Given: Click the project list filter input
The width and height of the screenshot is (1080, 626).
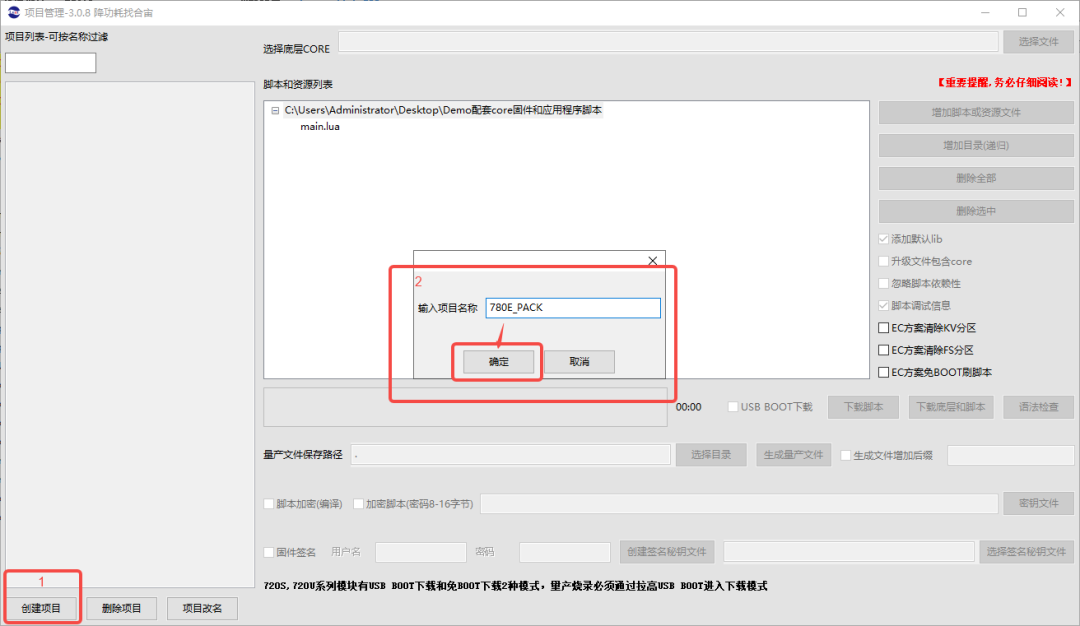Looking at the screenshot, I should point(50,63).
